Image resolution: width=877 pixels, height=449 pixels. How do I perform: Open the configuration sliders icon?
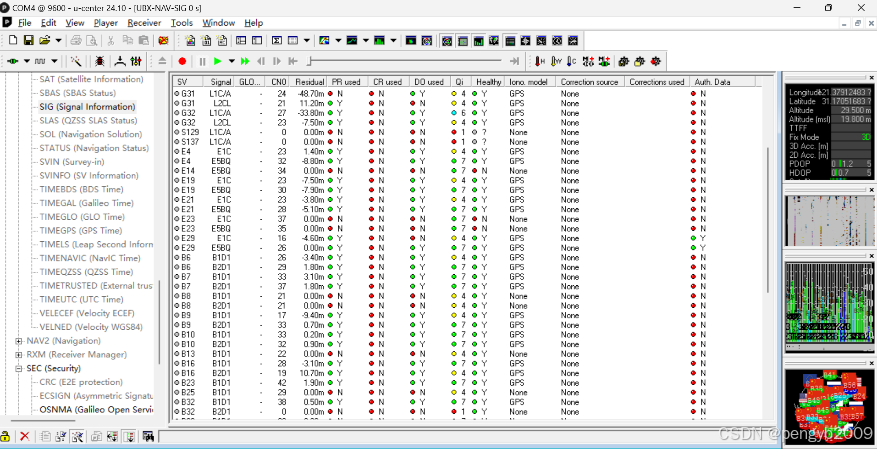click(136, 61)
